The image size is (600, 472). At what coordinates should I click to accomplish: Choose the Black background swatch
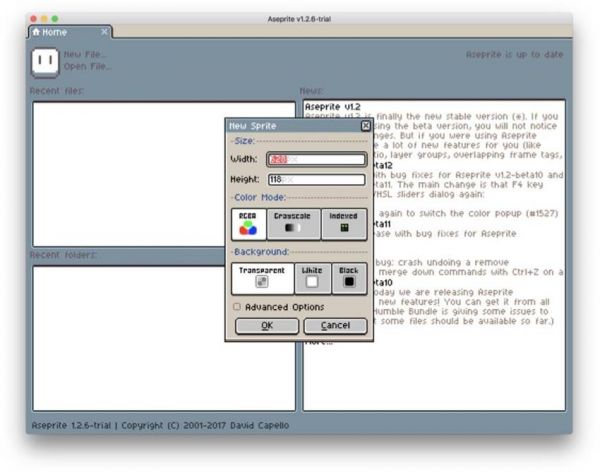[349, 277]
